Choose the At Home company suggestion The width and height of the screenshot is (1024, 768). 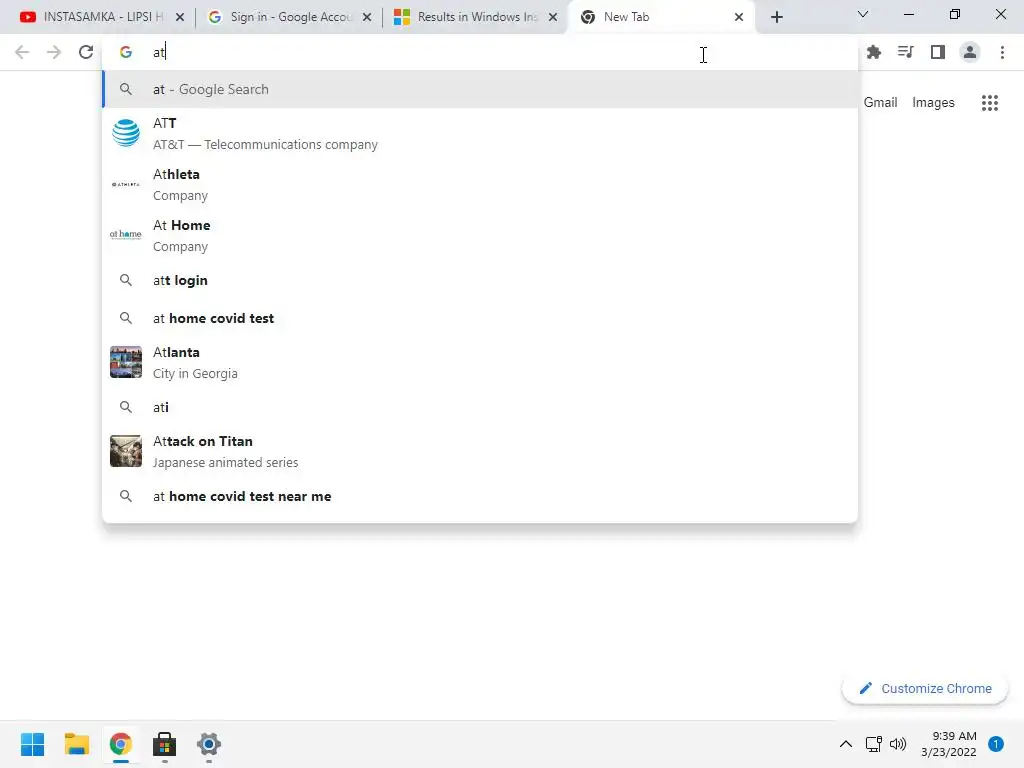pos(480,235)
